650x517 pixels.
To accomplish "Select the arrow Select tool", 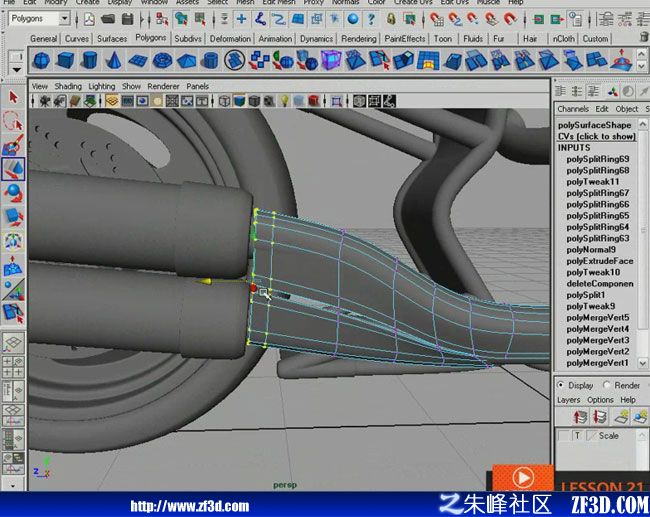I will tap(13, 97).
